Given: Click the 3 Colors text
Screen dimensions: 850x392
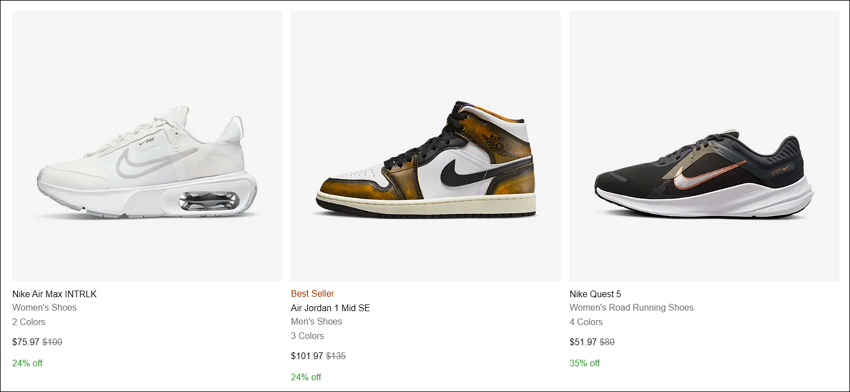Looking at the screenshot, I should 307,336.
